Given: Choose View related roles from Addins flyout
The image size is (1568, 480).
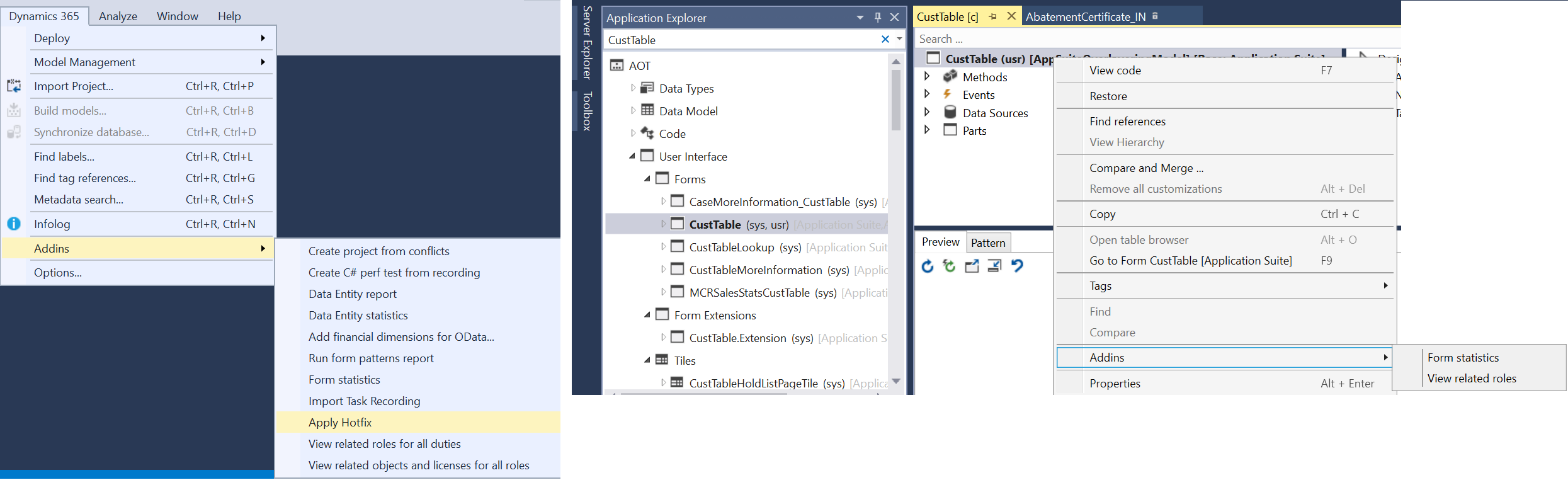Looking at the screenshot, I should coord(1479,379).
